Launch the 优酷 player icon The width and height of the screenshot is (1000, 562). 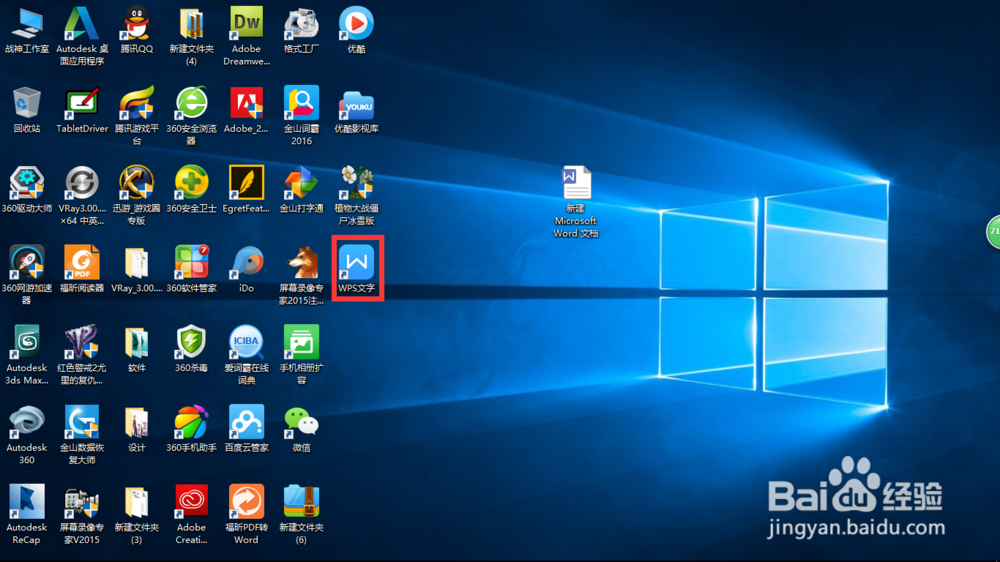[x=356, y=24]
